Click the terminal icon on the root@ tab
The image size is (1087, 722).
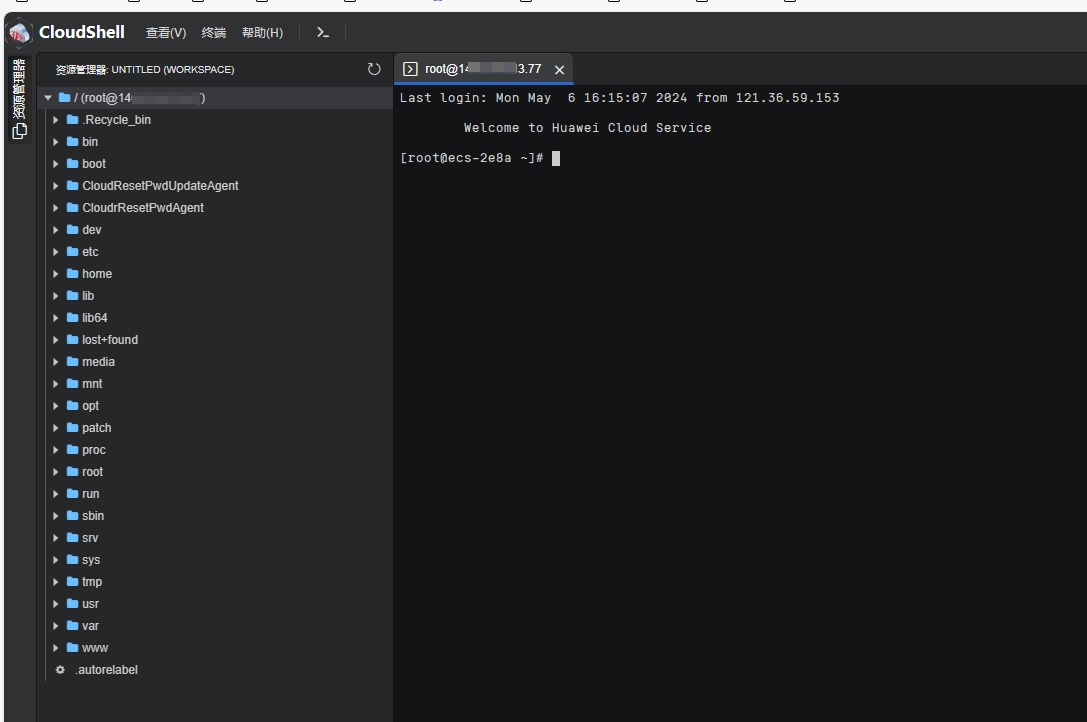410,69
